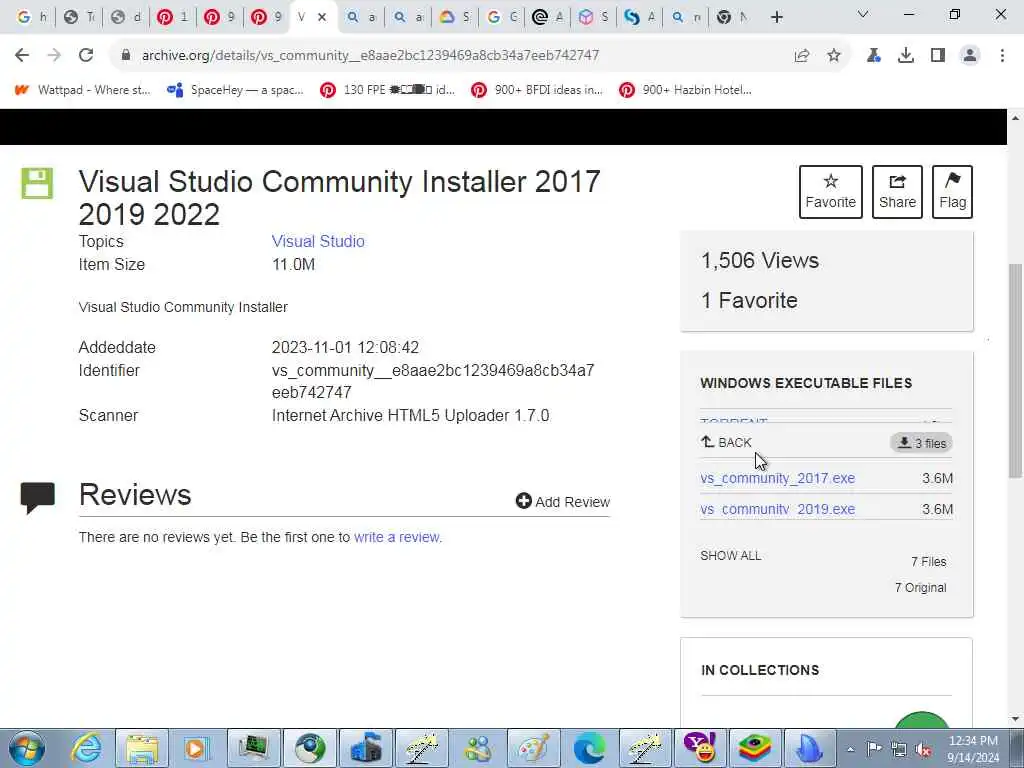1024x768 pixels.
Task: Close the active archive.org tab
Action: coord(322,18)
